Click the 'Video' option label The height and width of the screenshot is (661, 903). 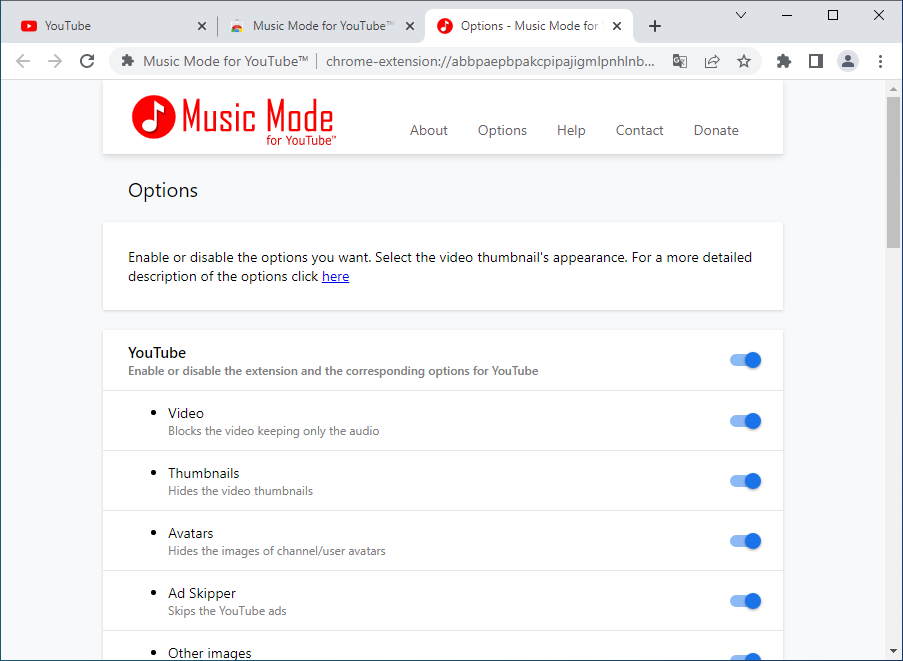pos(185,413)
